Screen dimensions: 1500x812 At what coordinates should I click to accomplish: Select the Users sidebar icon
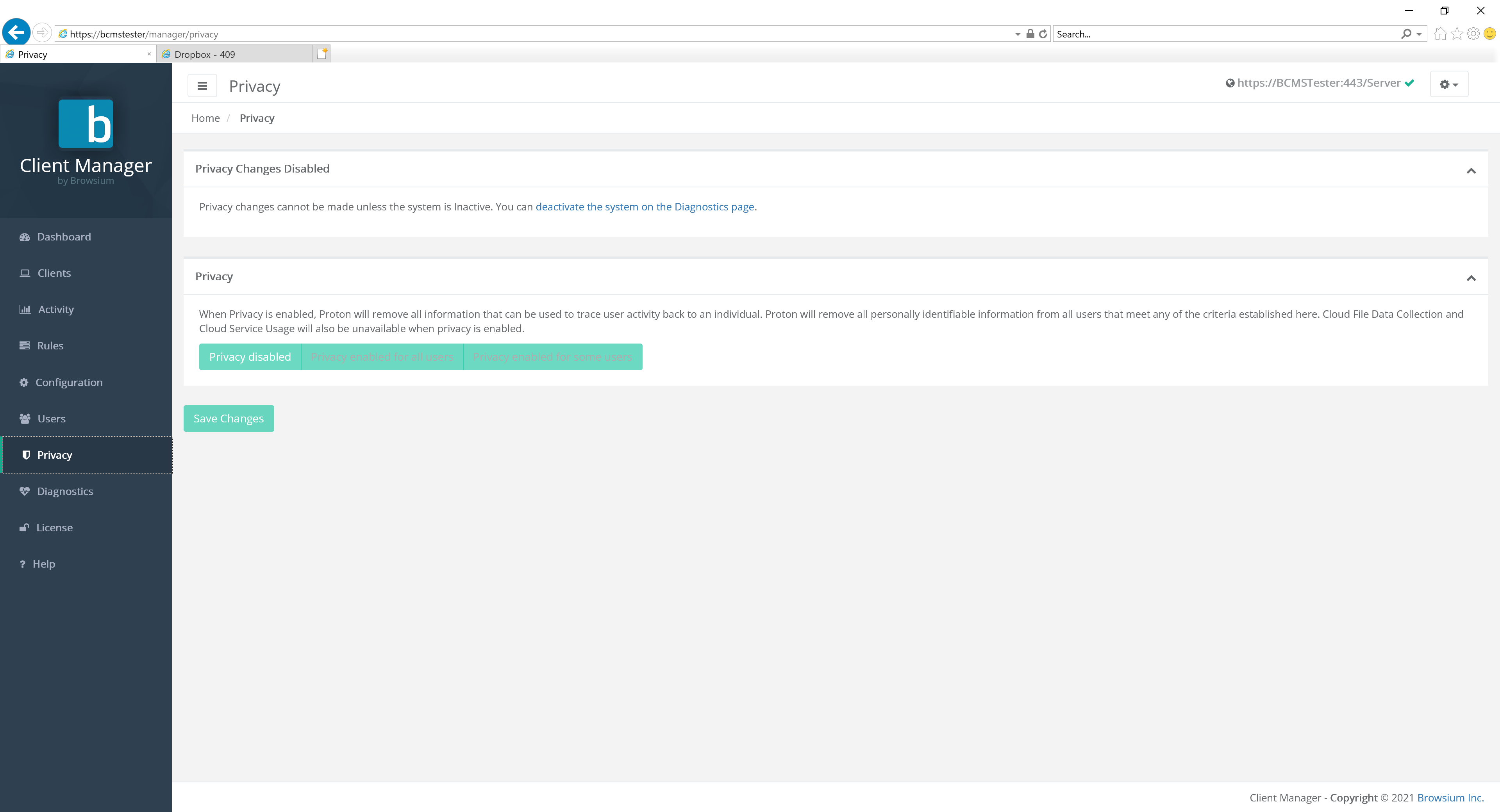coord(25,418)
